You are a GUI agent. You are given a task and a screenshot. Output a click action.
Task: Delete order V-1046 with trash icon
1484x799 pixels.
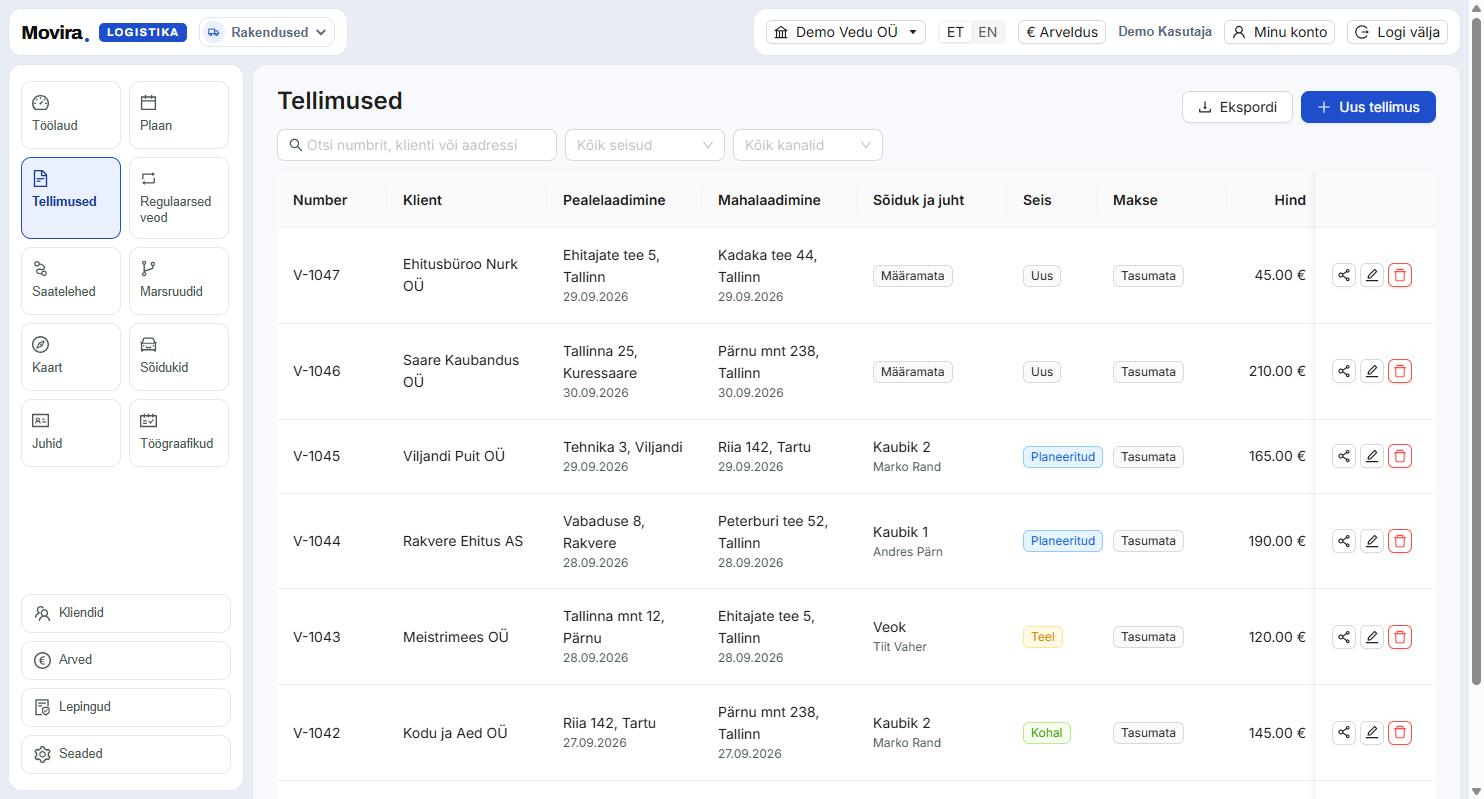(x=1400, y=371)
